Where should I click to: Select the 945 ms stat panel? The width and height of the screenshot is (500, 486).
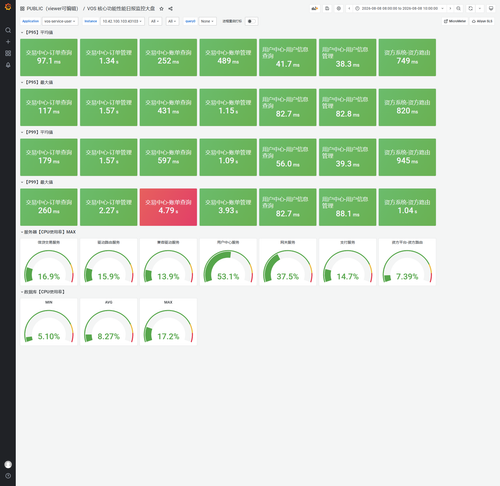point(407,157)
